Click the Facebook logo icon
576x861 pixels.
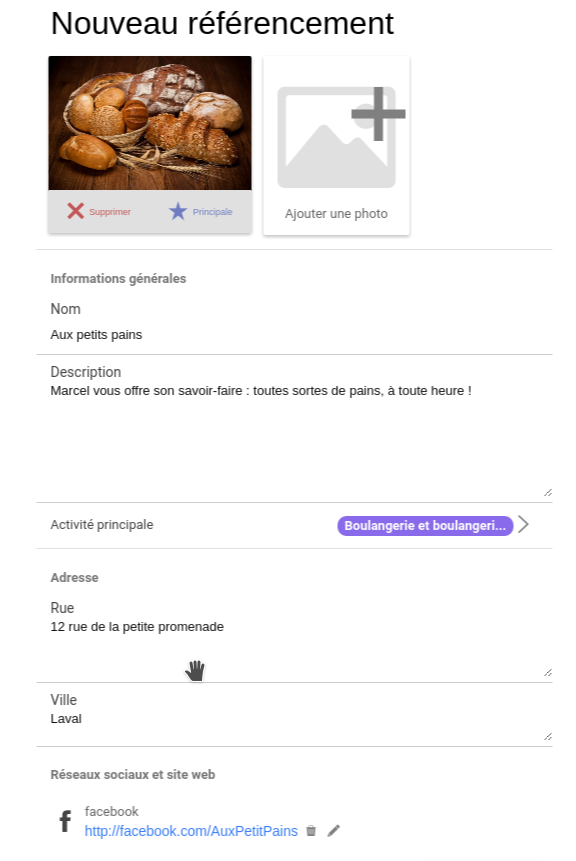pyautogui.click(x=65, y=821)
